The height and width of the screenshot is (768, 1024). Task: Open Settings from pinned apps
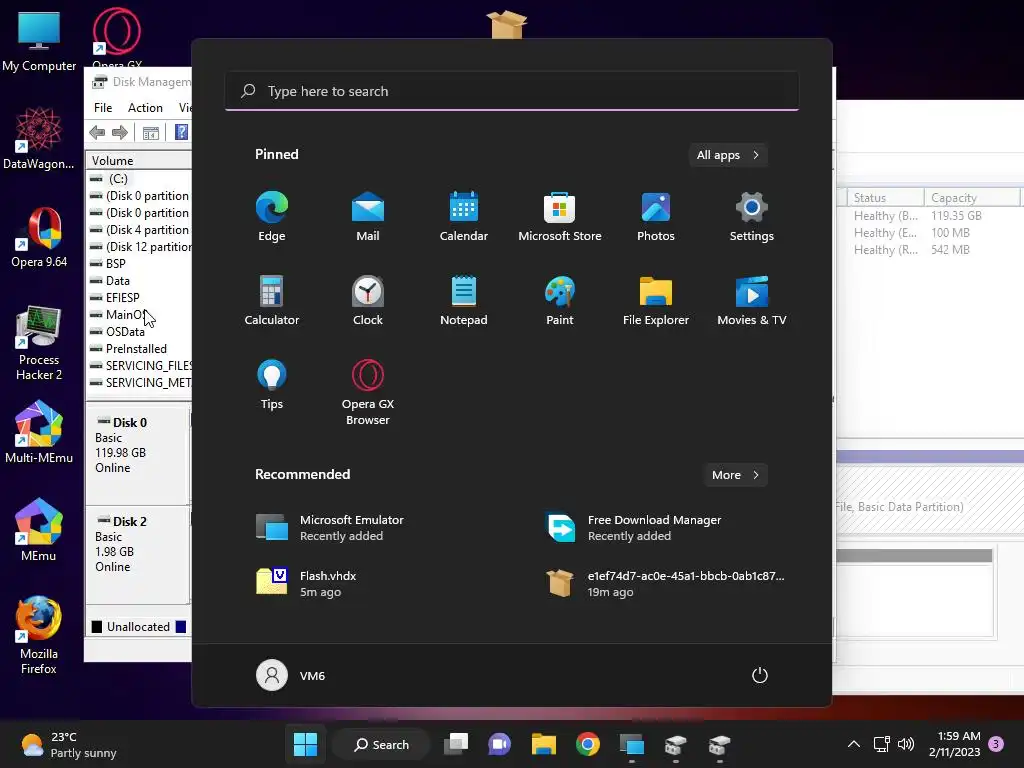pos(752,216)
